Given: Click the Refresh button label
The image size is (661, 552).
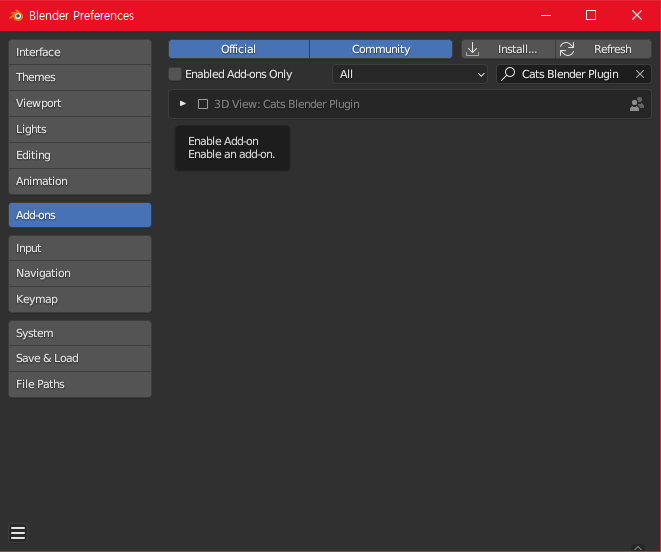Looking at the screenshot, I should (x=613, y=49).
